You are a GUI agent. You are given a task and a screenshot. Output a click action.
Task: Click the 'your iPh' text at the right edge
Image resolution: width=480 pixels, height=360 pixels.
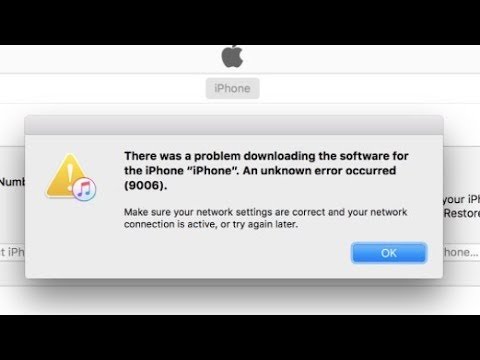[462, 199]
